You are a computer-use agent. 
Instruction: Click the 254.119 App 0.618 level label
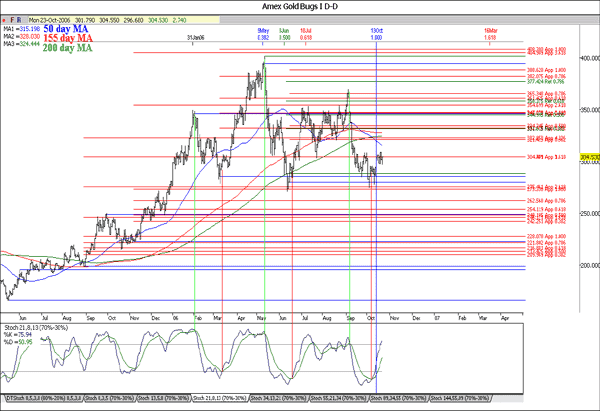(x=546, y=209)
